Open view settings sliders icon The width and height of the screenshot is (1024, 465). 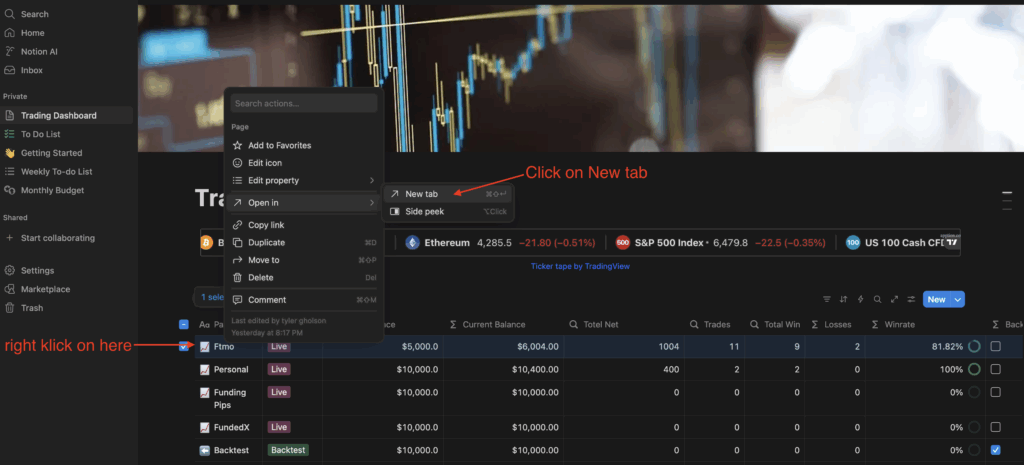[x=910, y=299]
